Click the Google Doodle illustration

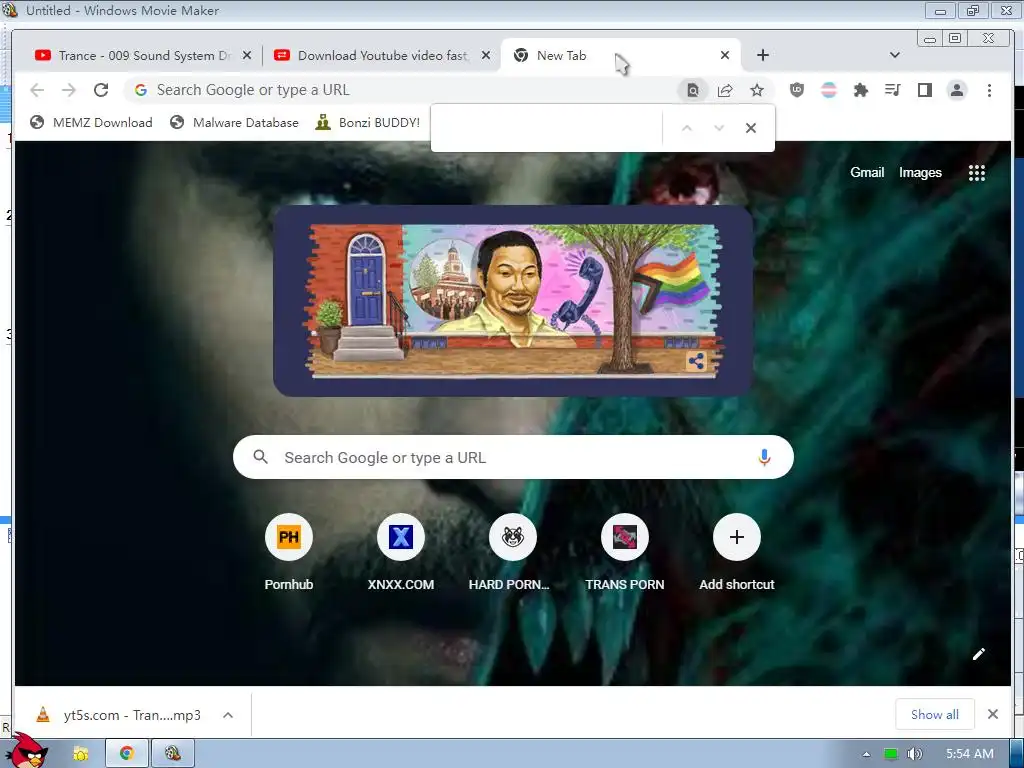[513, 300]
